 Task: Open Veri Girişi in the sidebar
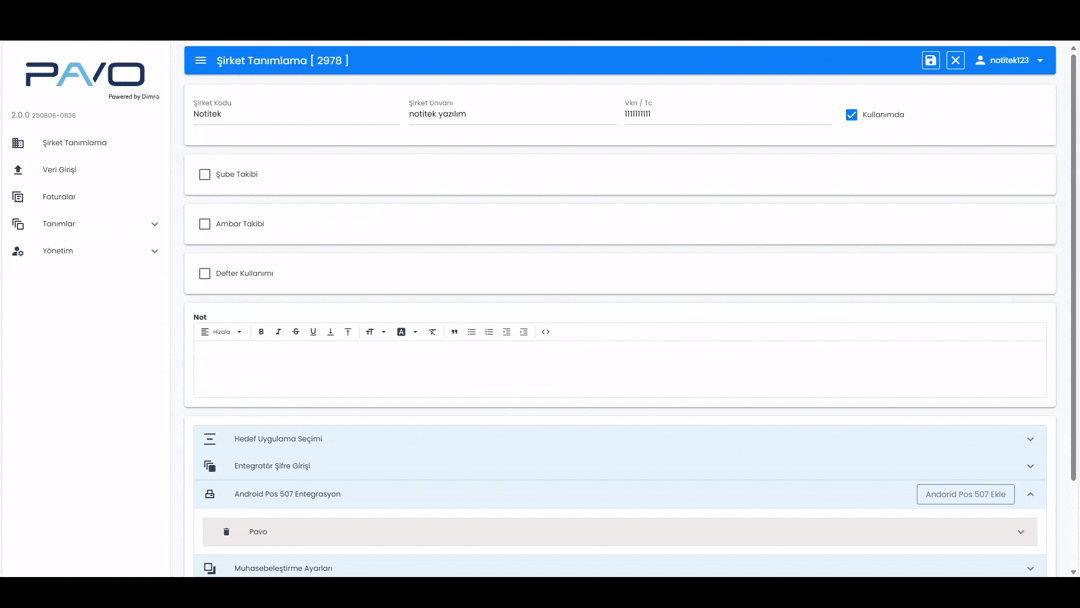[59, 170]
